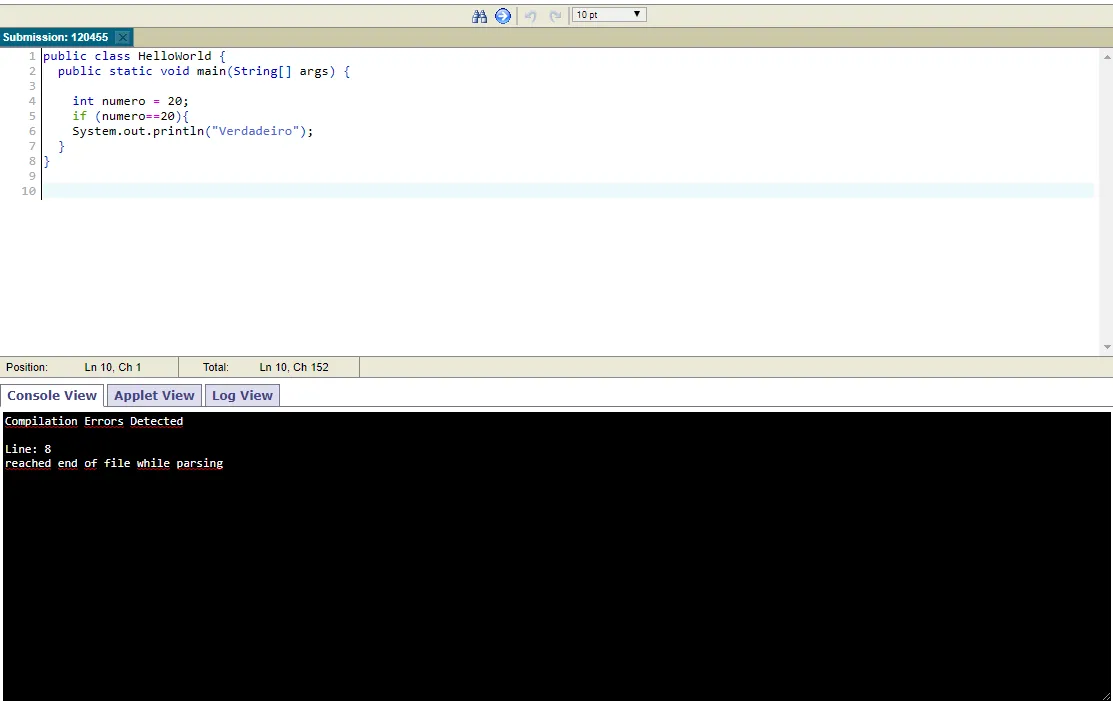1113x701 pixels.
Task: Click 'Ln 10, Ch 152' total status
Action: pyautogui.click(x=294, y=367)
